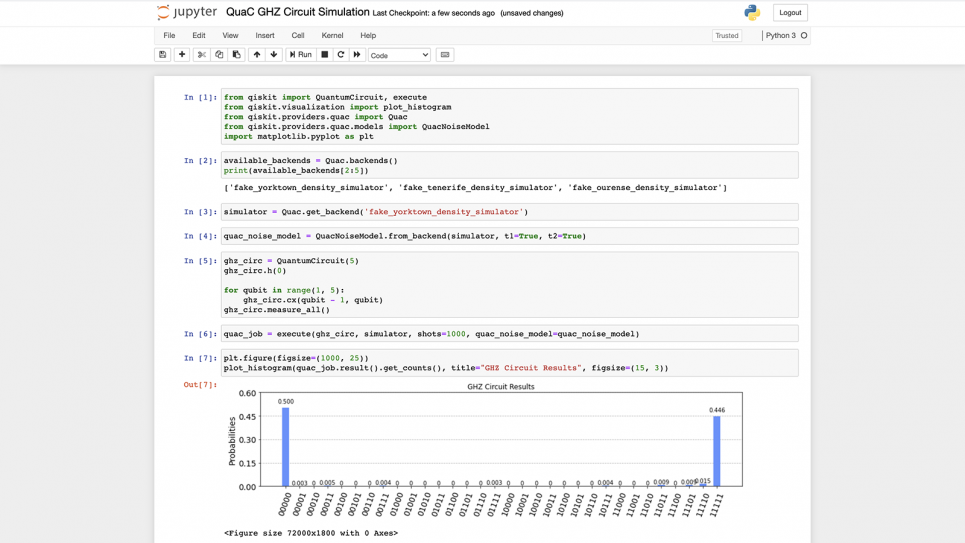Screen dimensions: 965x543
Task: Click the Logout button
Action: (790, 13)
